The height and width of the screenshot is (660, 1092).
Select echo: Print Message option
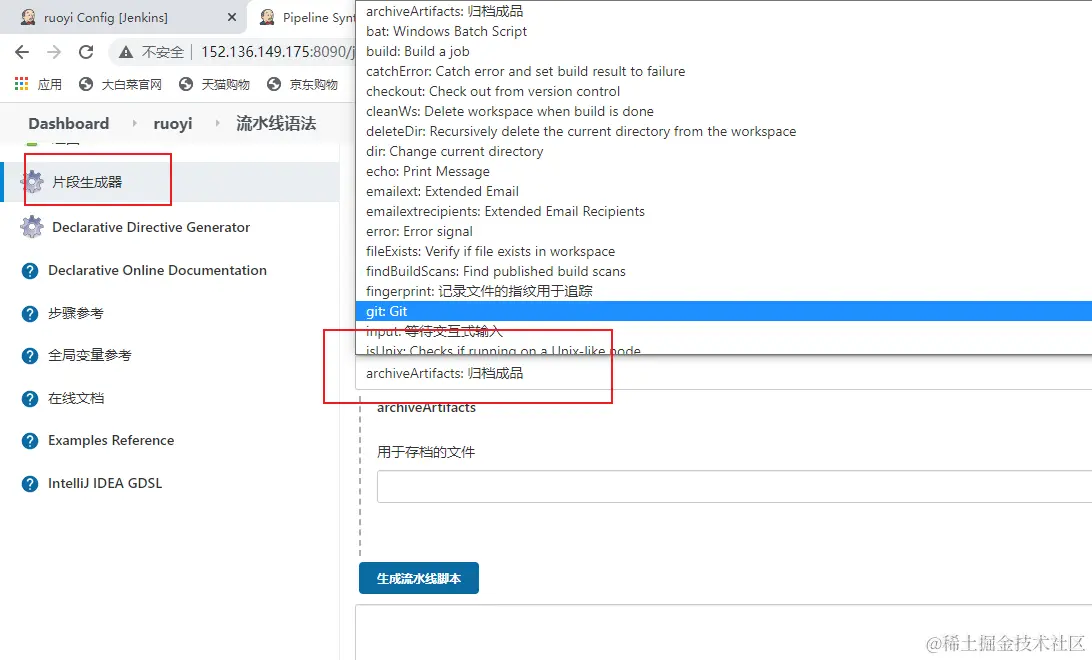pyautogui.click(x=724, y=171)
